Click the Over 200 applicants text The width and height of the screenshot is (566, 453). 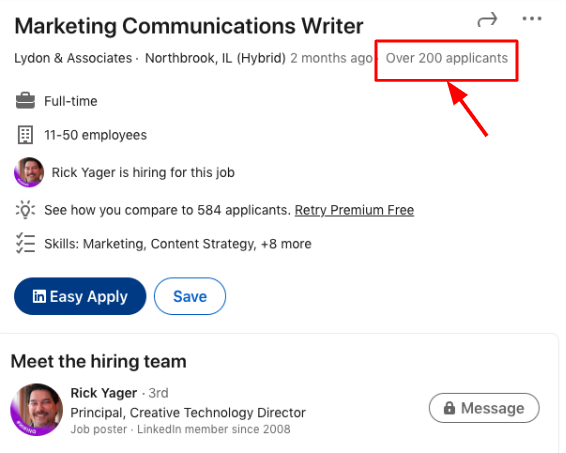447,58
